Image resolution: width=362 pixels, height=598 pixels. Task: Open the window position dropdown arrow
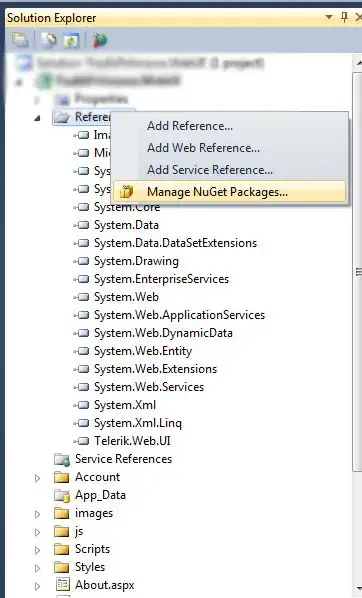[x=328, y=17]
